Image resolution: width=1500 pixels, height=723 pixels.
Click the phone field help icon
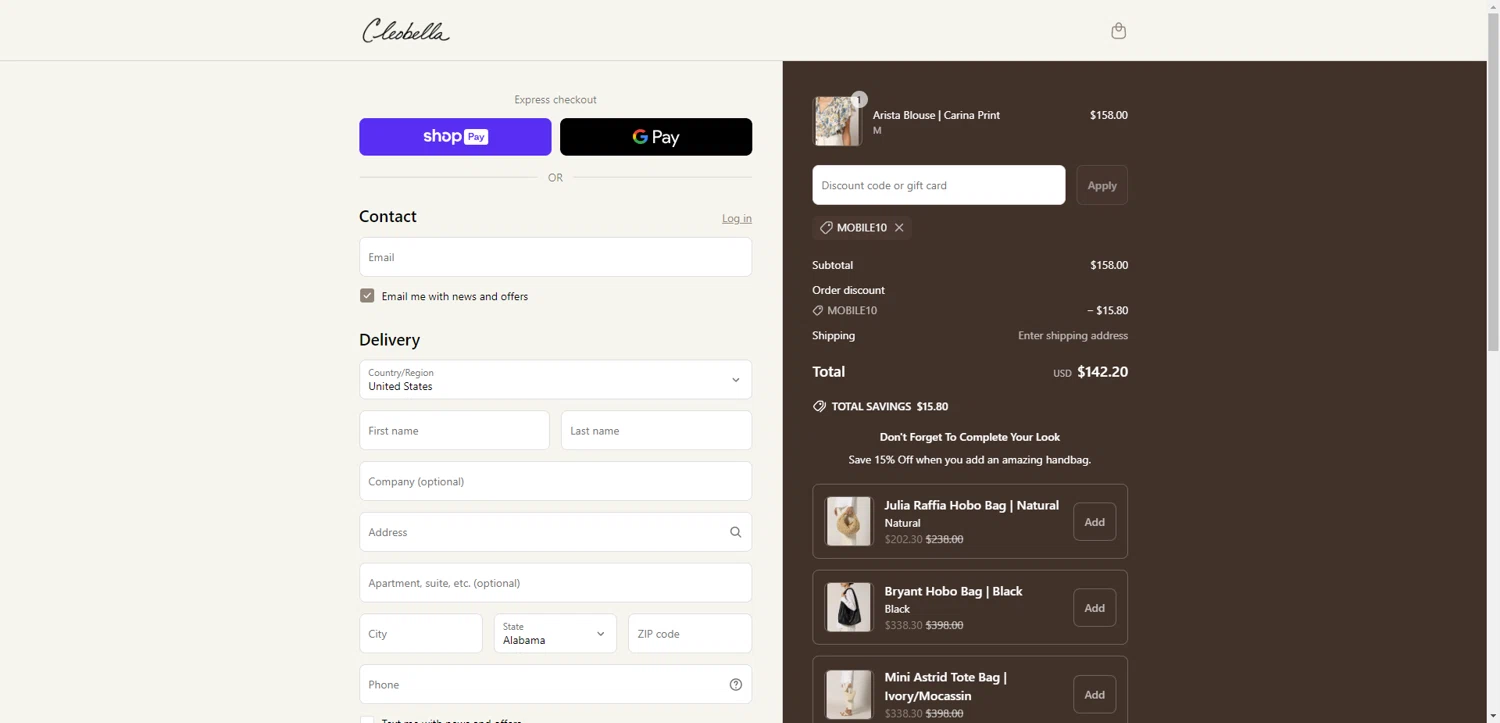coord(735,685)
